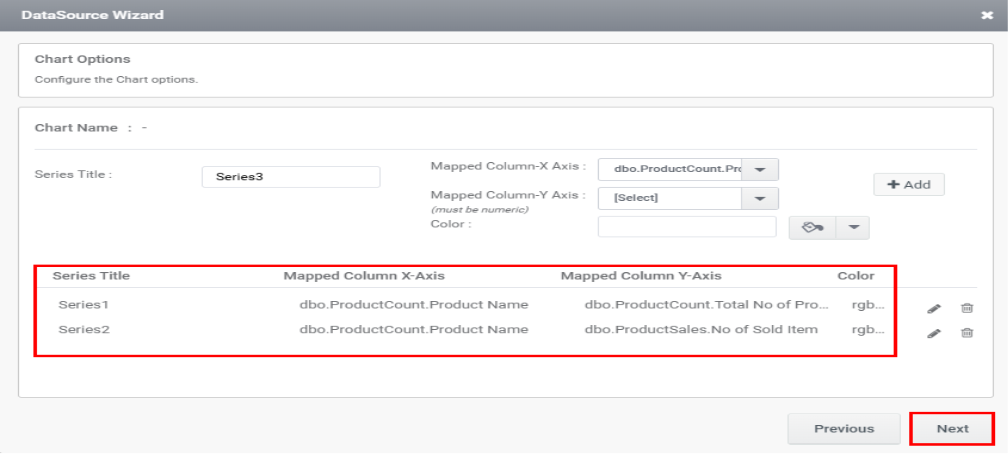Click the Add series button
This screenshot has width=1008, height=456.
coord(908,184)
